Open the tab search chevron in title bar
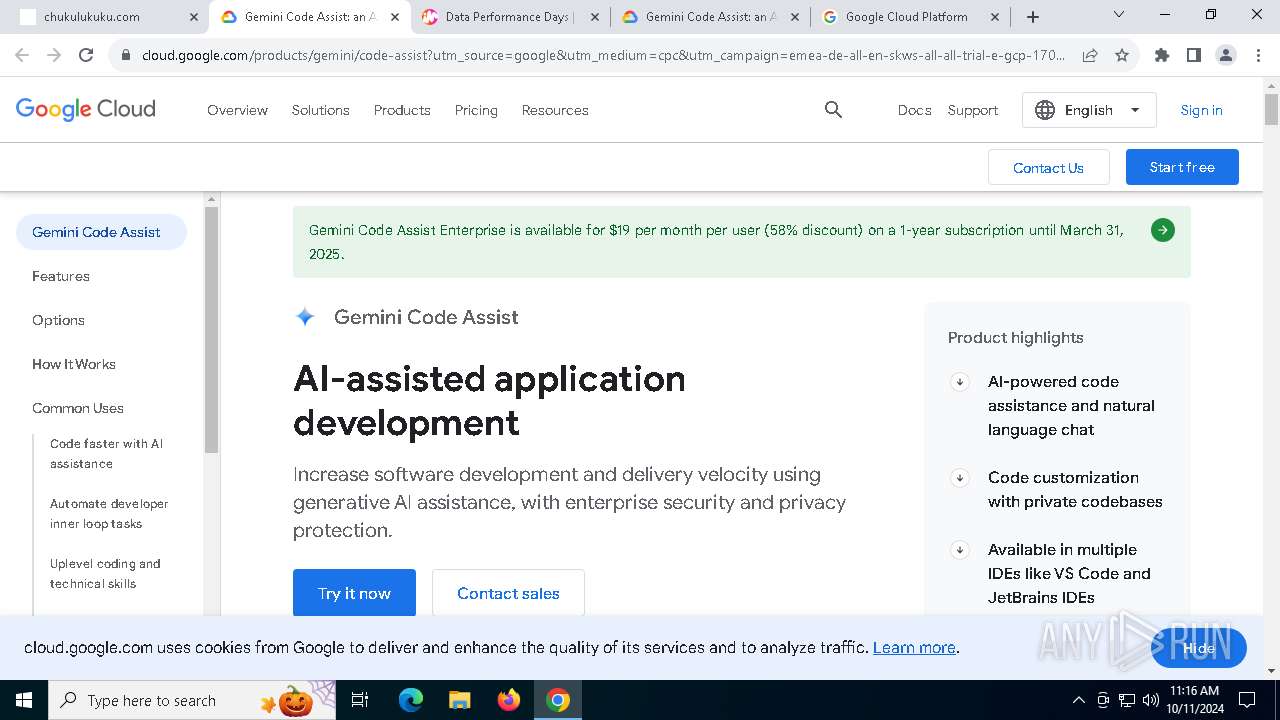 pyautogui.click(x=1119, y=14)
